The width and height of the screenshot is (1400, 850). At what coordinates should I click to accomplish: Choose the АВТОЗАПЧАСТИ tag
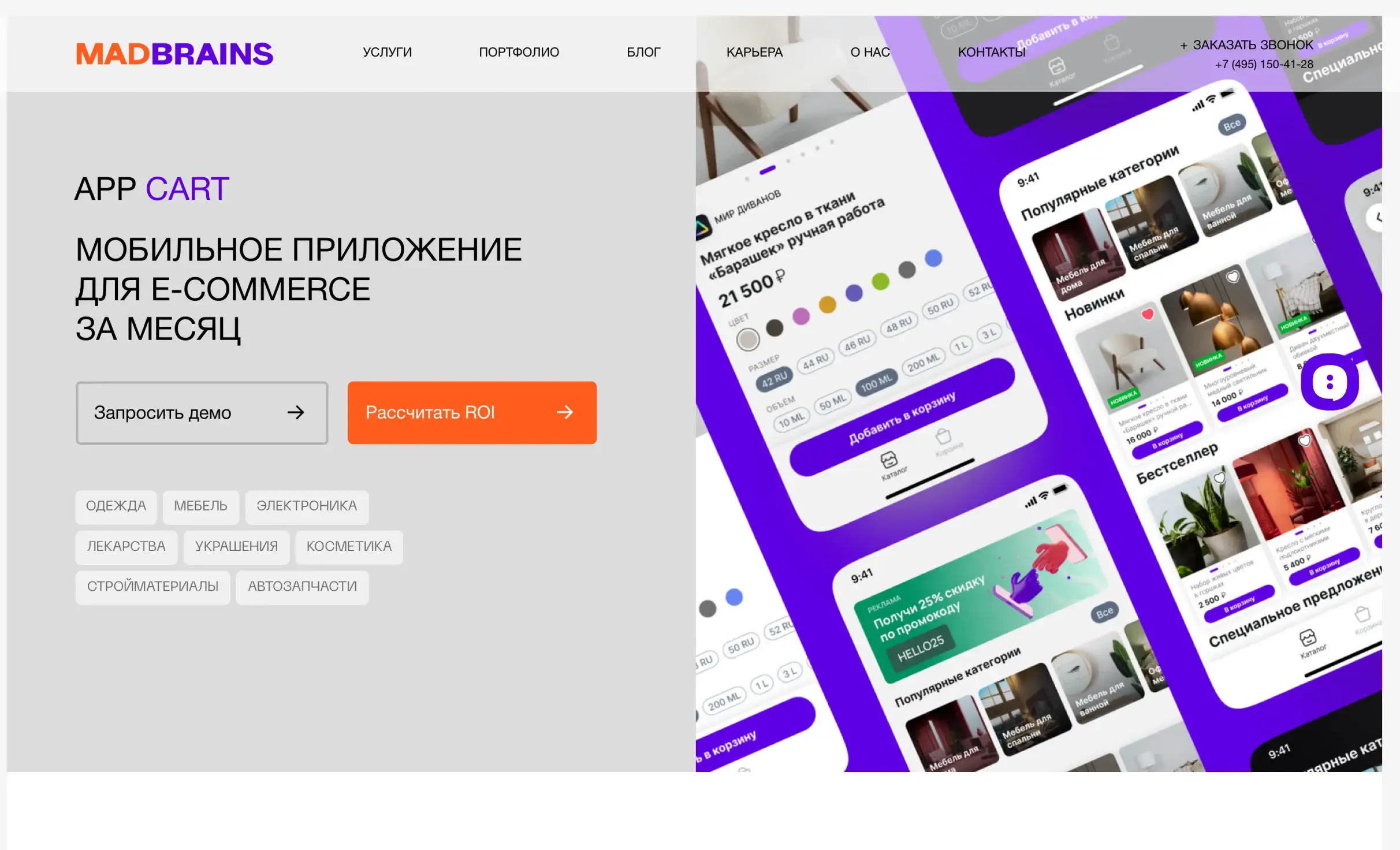point(303,587)
